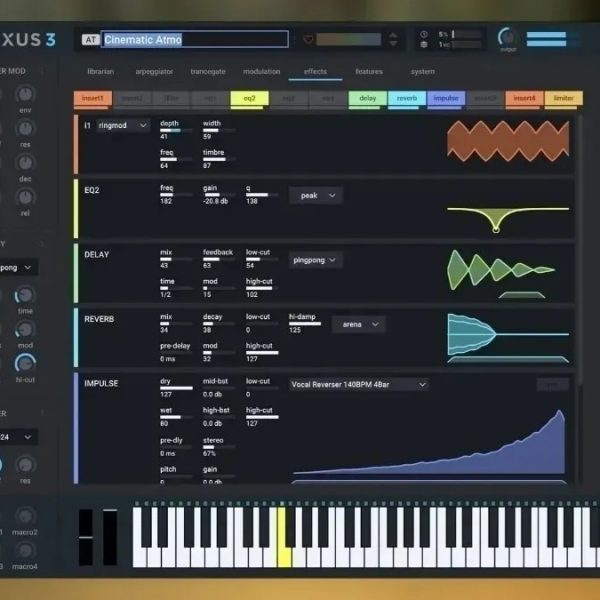Click the filter env knob
This screenshot has width=600, height=600.
coord(25,94)
